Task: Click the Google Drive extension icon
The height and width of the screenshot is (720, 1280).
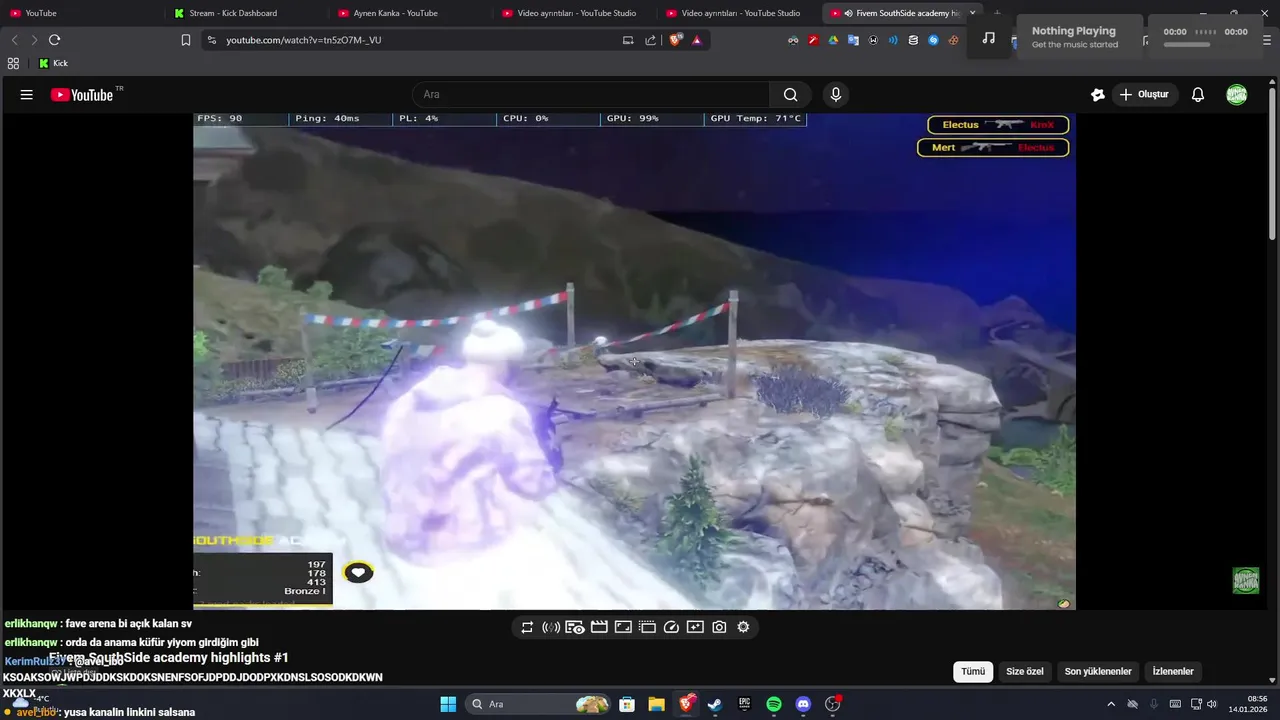Action: click(x=833, y=40)
